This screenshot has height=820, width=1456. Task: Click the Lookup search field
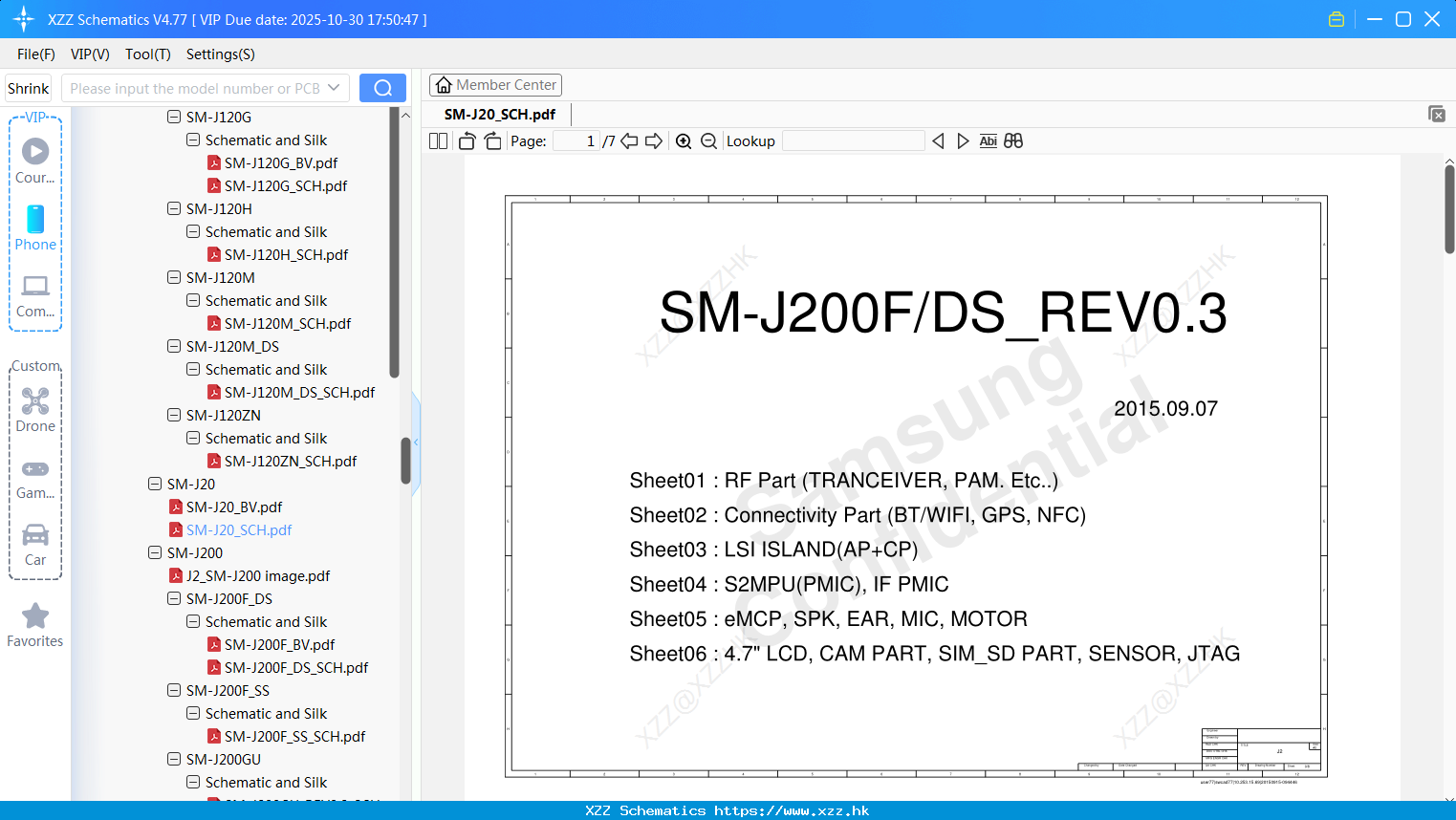[x=854, y=140]
